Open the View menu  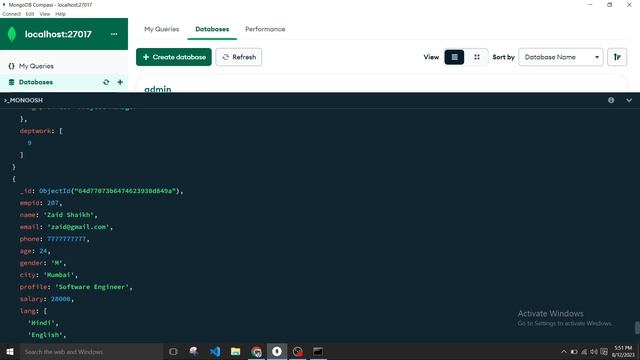coord(45,14)
